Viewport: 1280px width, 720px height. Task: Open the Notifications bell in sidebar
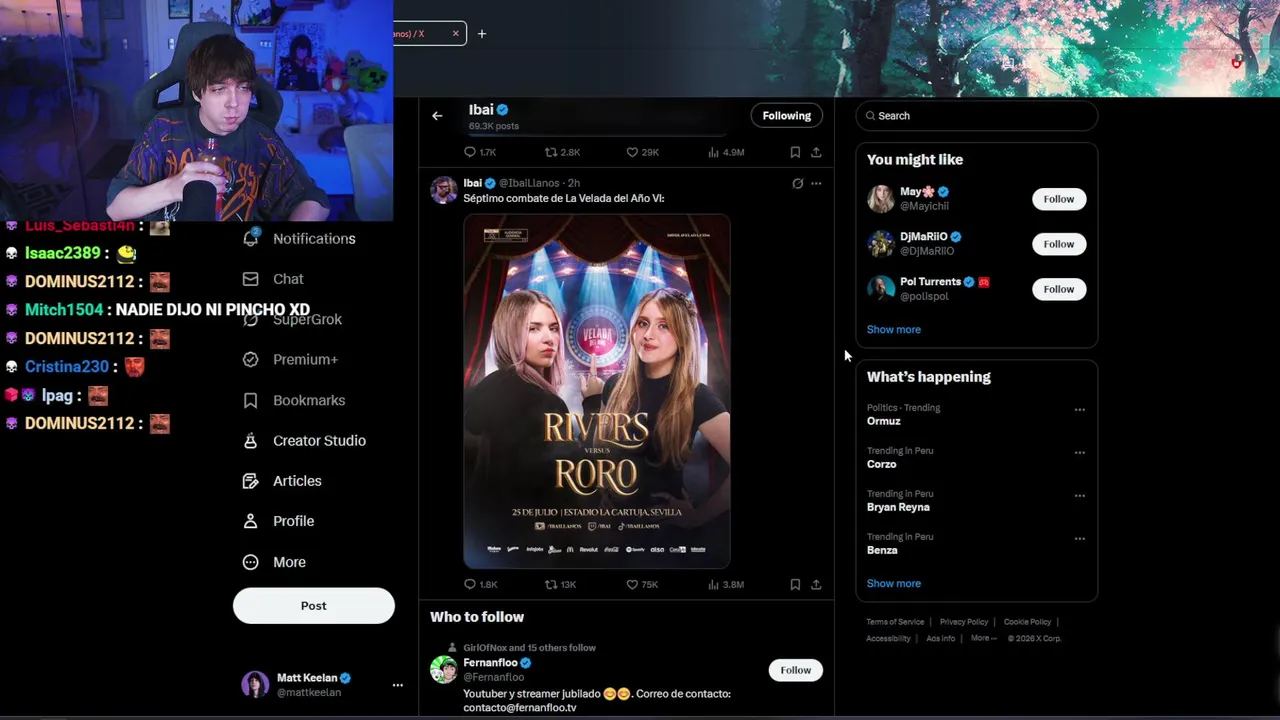[x=251, y=238]
